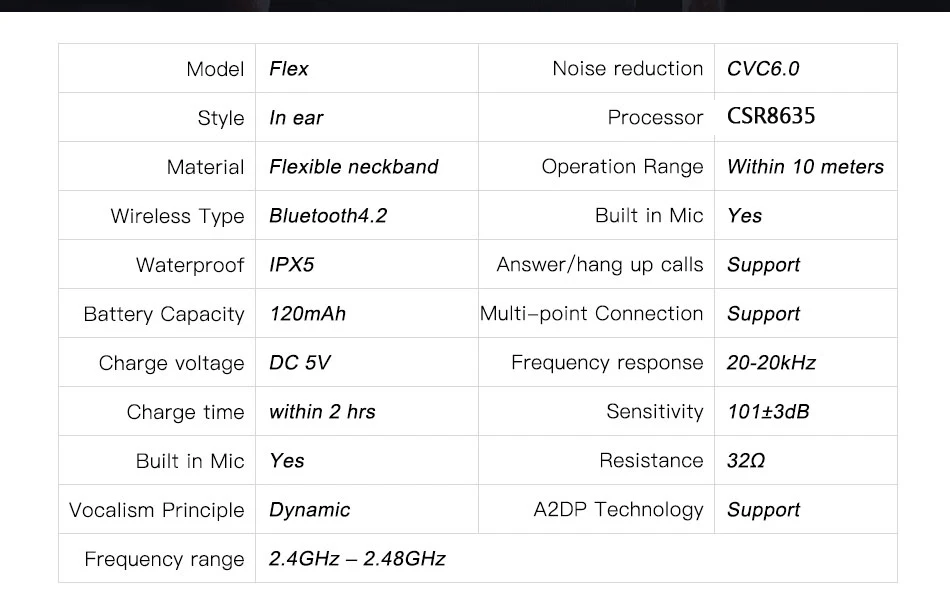This screenshot has width=950, height=592.
Task: Select the DC 5V charge voltage
Action: click(299, 363)
